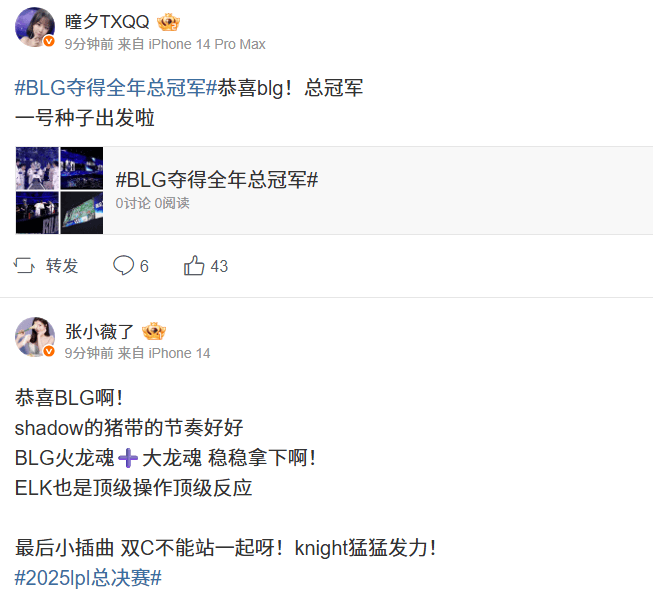Open username 张小薇了
This screenshot has height=592, width=653.
[x=99, y=332]
